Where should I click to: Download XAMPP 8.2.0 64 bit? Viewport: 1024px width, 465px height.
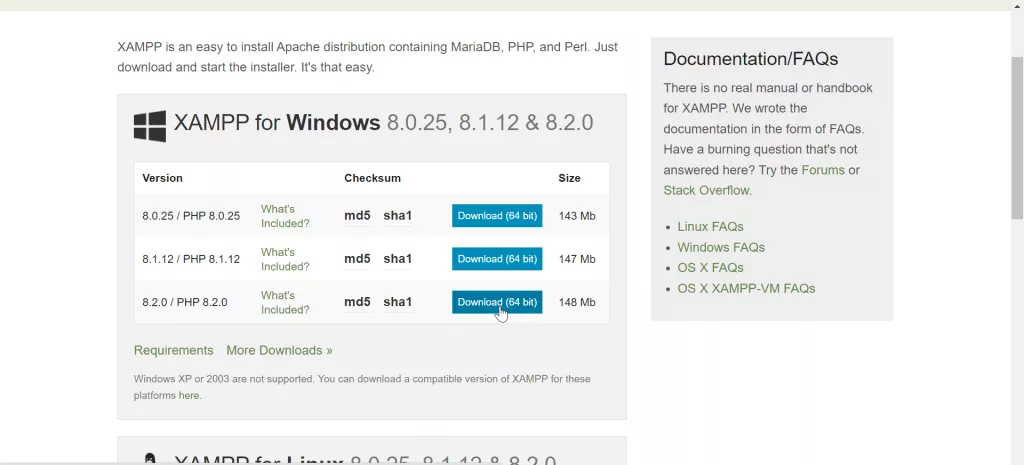click(x=497, y=302)
